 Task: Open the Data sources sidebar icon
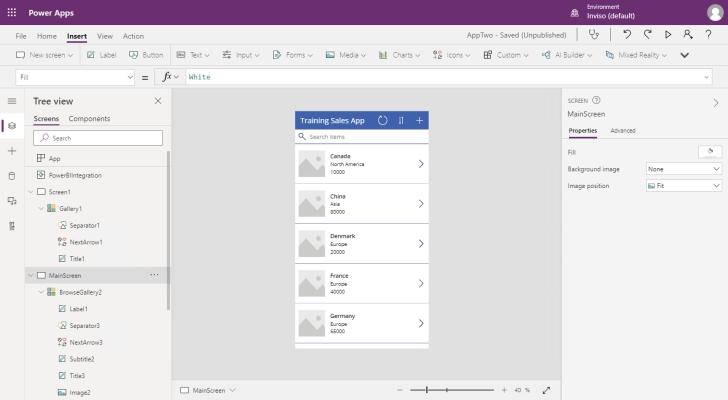pyautogui.click(x=12, y=176)
